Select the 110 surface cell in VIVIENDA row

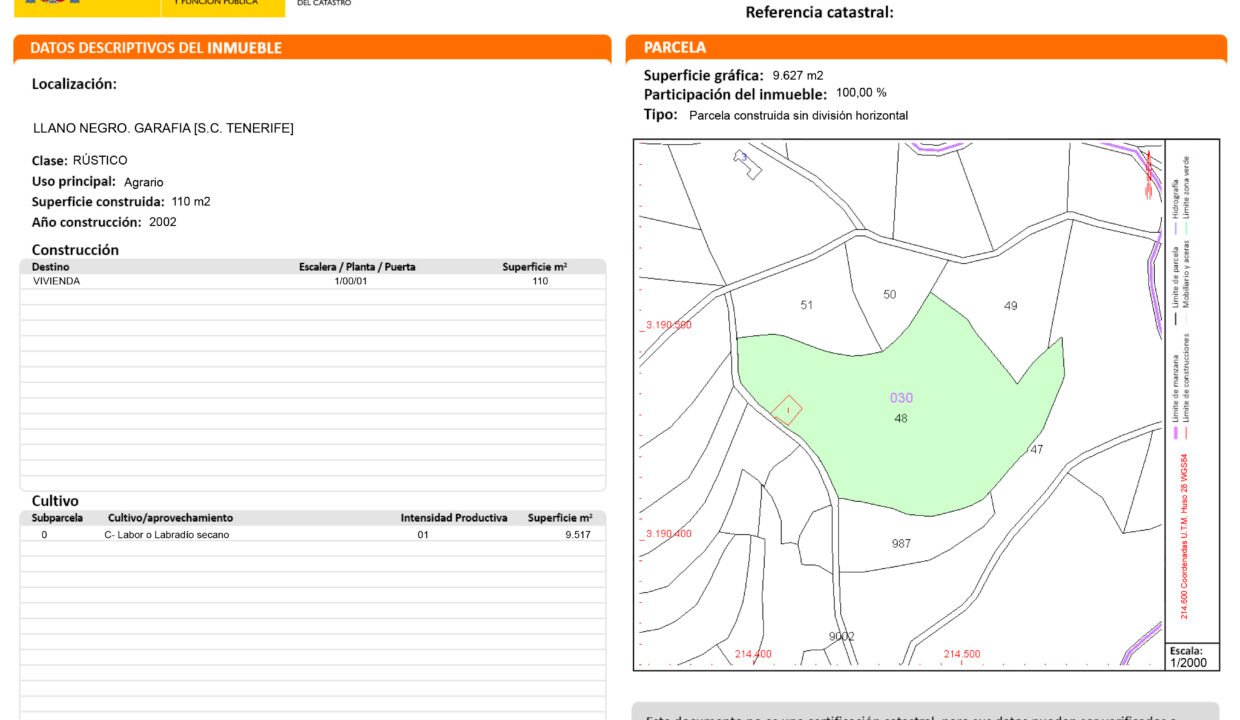point(540,281)
